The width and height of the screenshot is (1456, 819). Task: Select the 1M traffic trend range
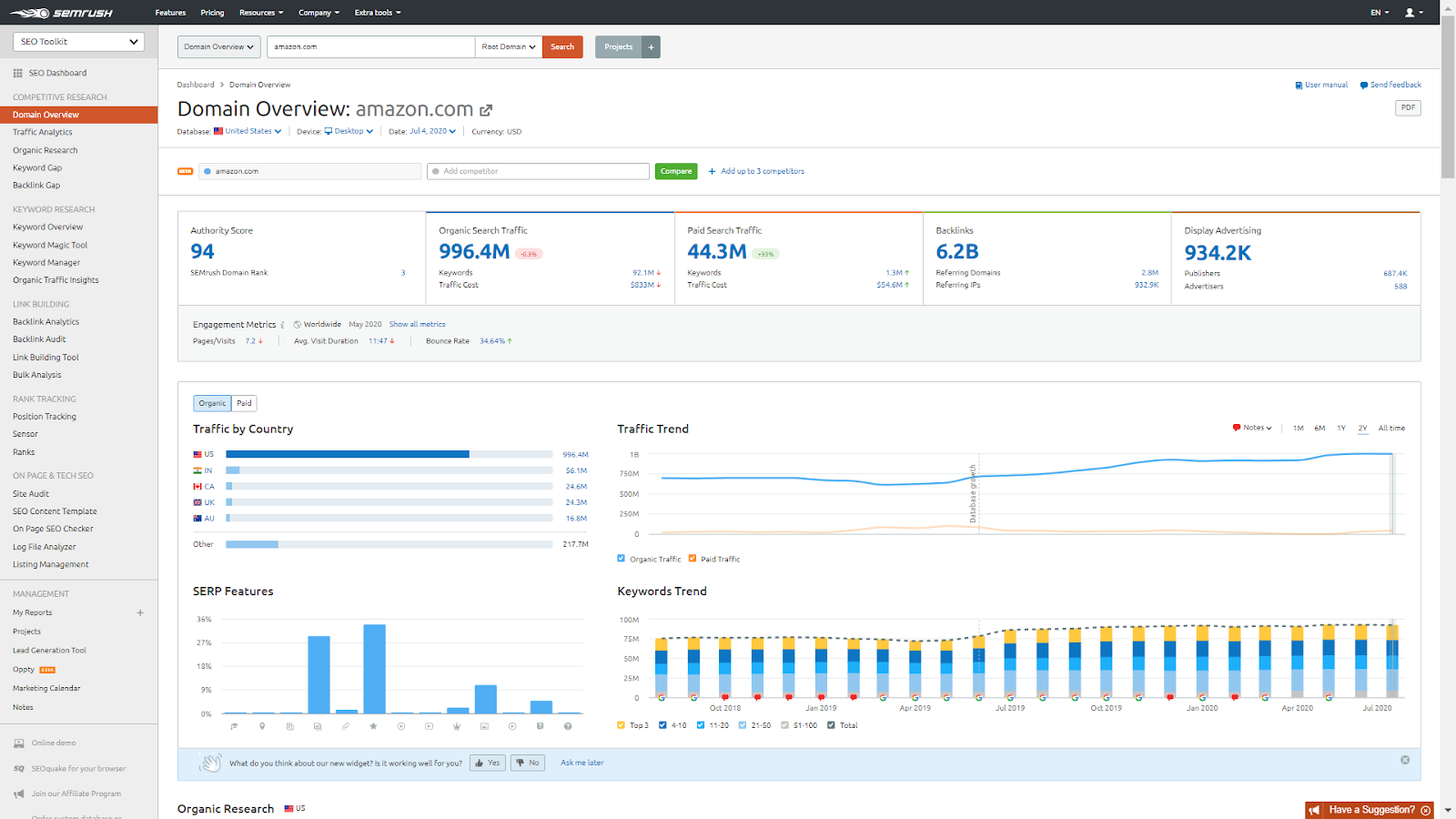(1298, 428)
